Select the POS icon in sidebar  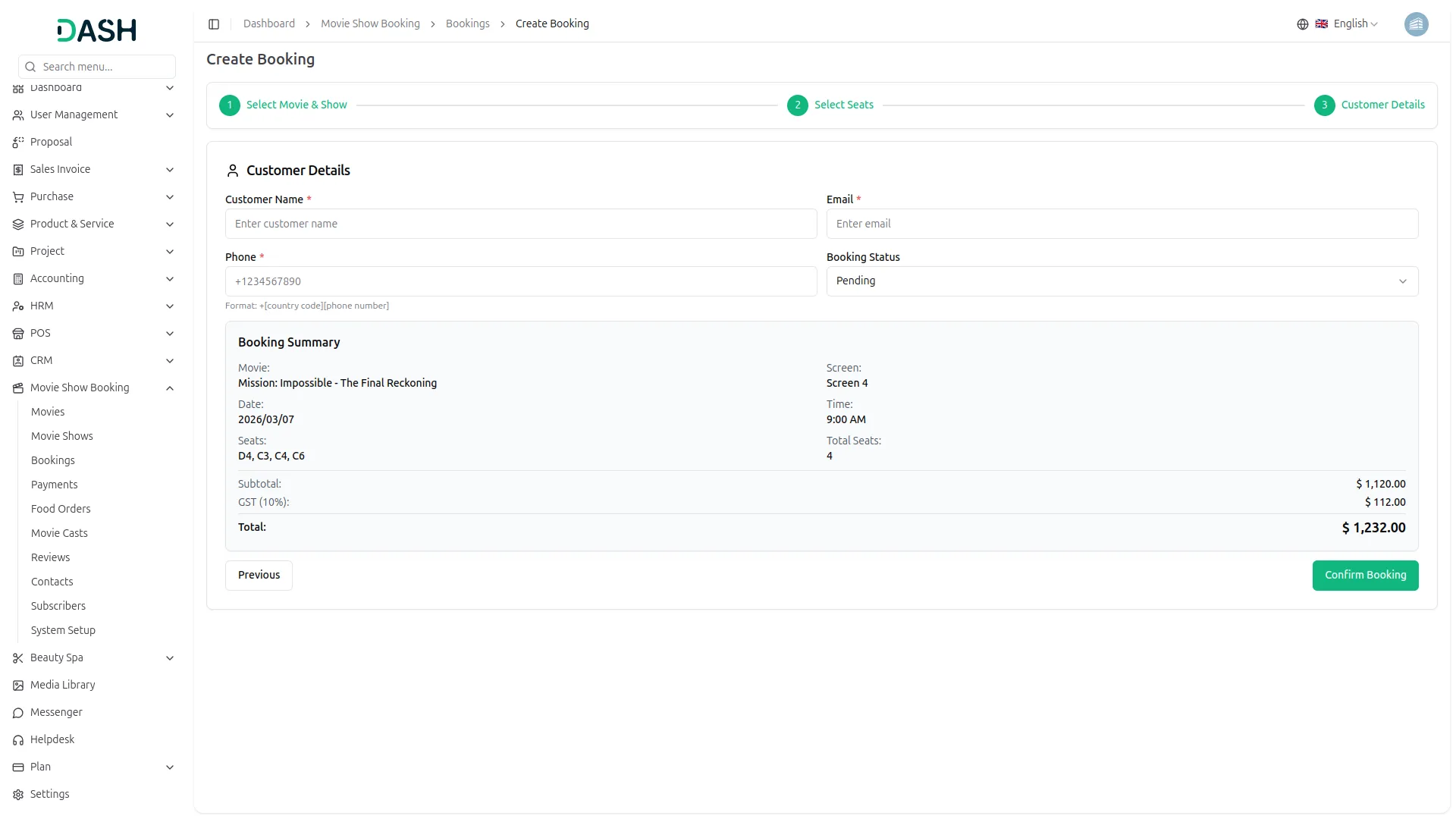pos(17,333)
